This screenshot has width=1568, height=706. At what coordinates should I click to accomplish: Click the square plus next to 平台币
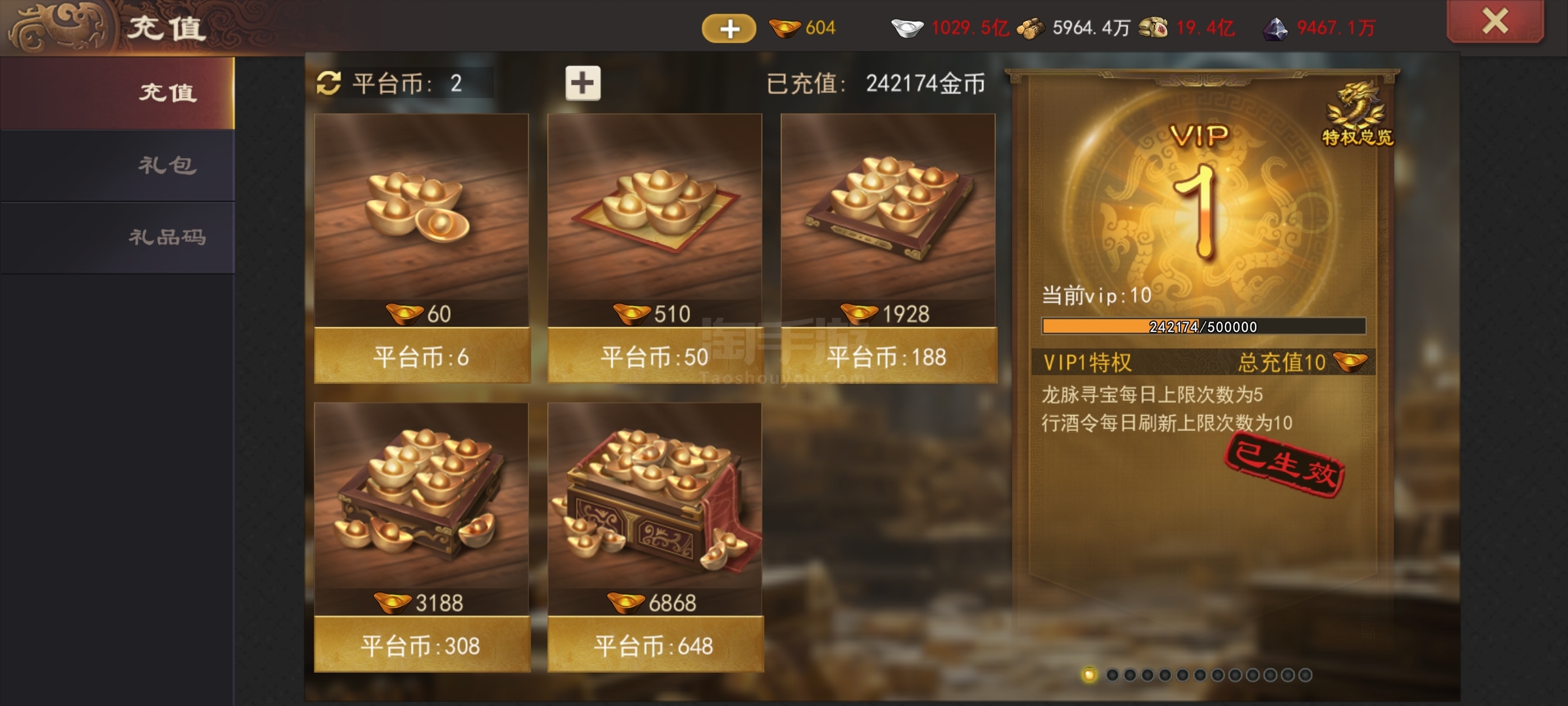[583, 83]
